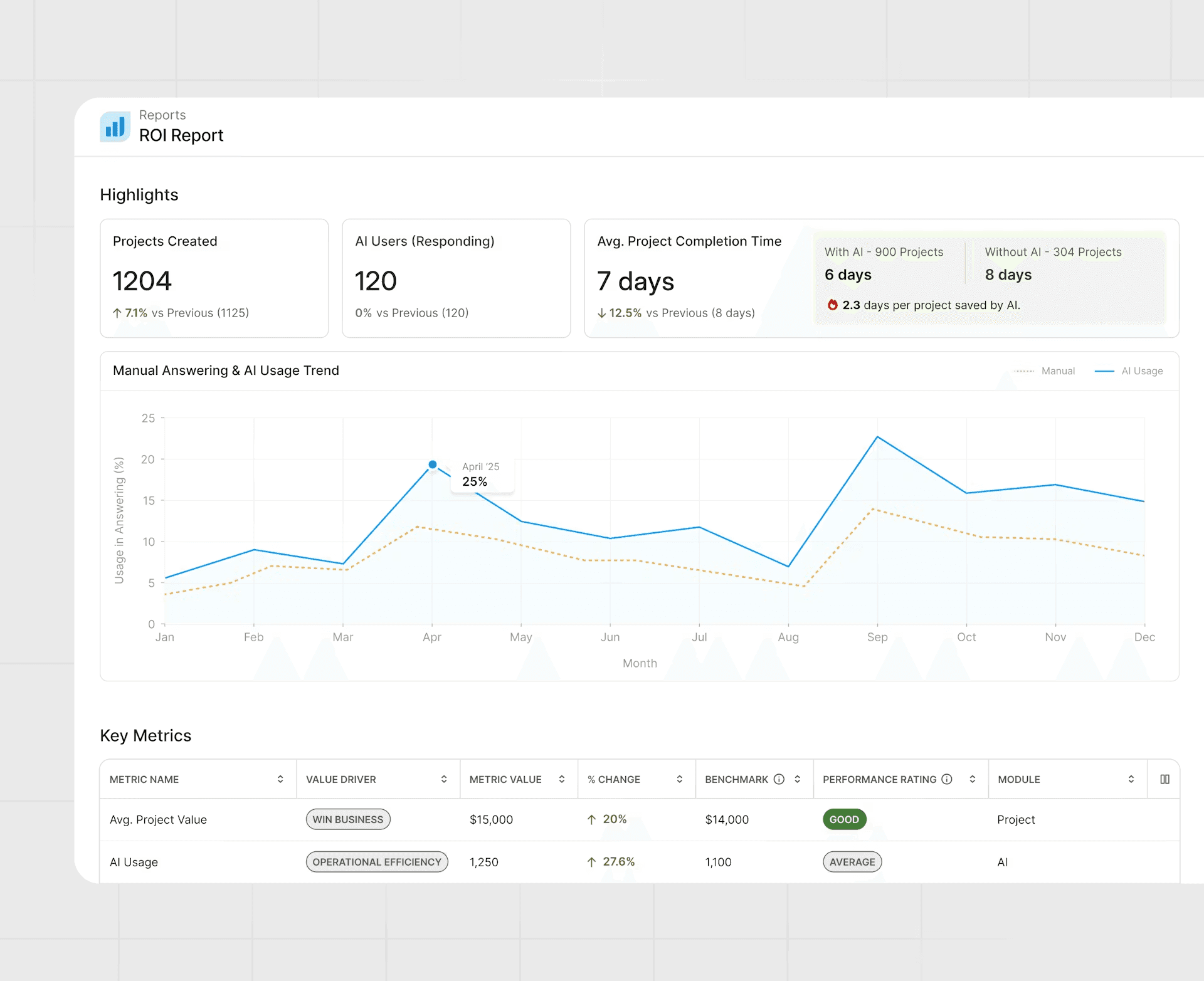
Task: Click the April data point on chart
Action: [433, 464]
